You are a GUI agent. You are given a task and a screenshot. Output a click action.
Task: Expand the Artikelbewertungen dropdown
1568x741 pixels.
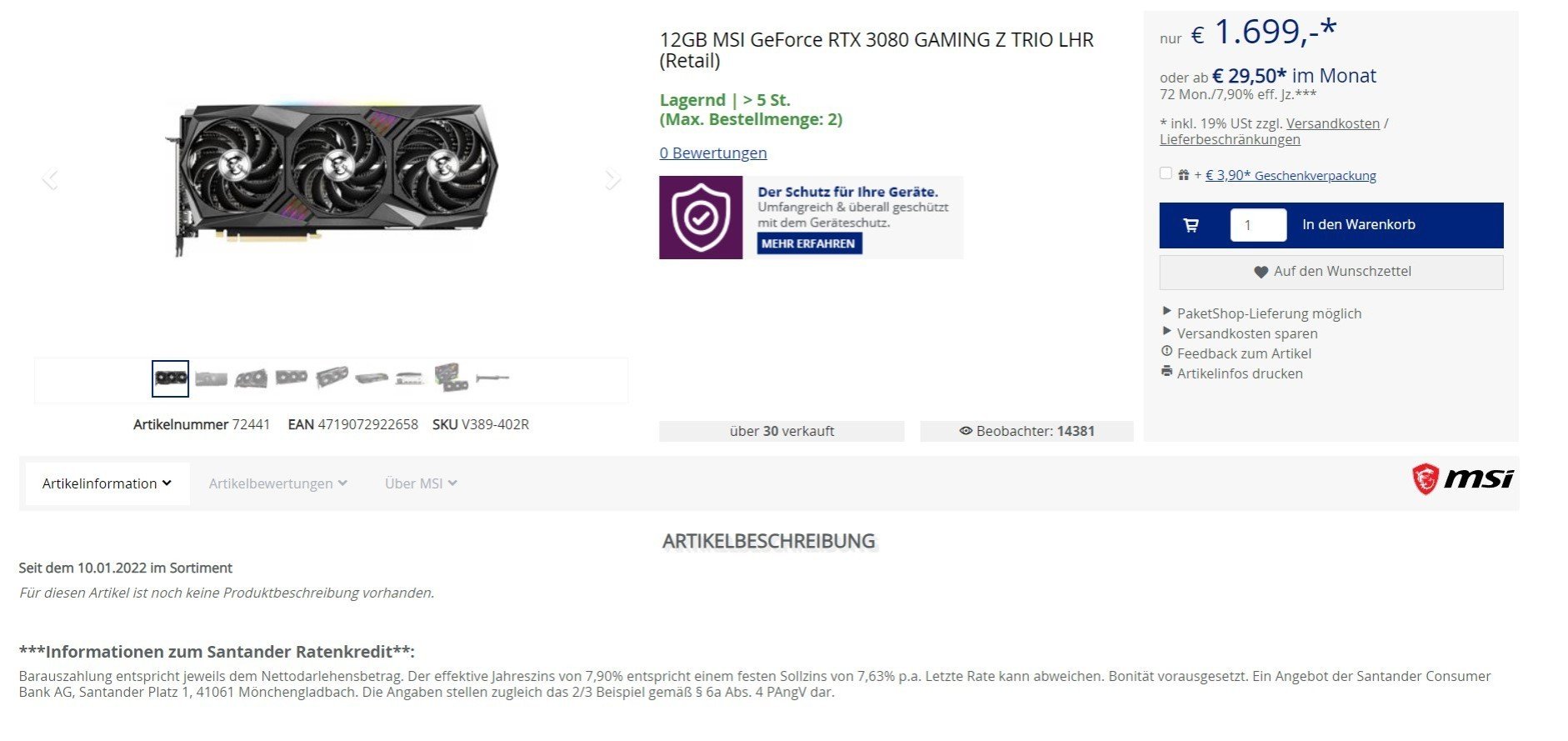[278, 483]
